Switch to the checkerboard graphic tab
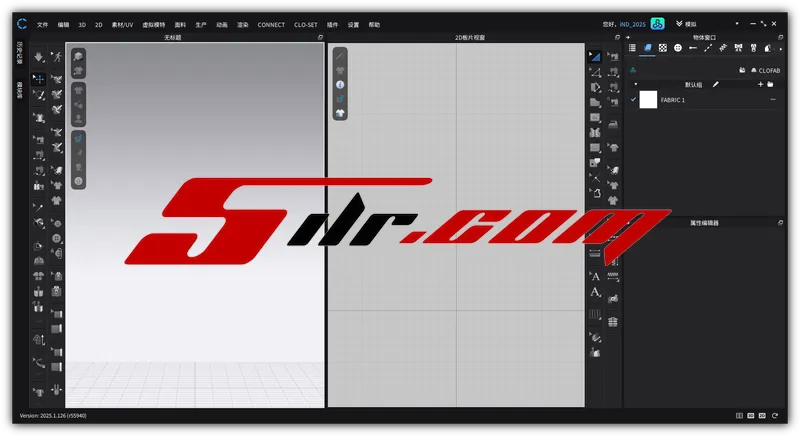Image resolution: width=800 pixels, height=436 pixels. (x=663, y=48)
